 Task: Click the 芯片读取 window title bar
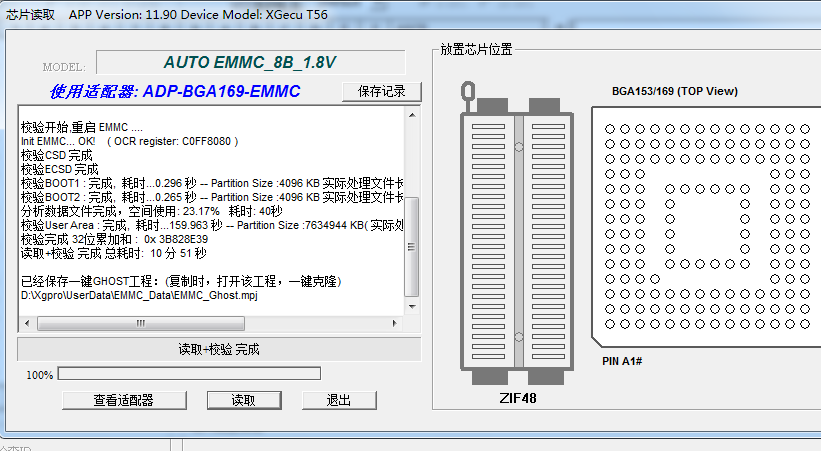300,14
